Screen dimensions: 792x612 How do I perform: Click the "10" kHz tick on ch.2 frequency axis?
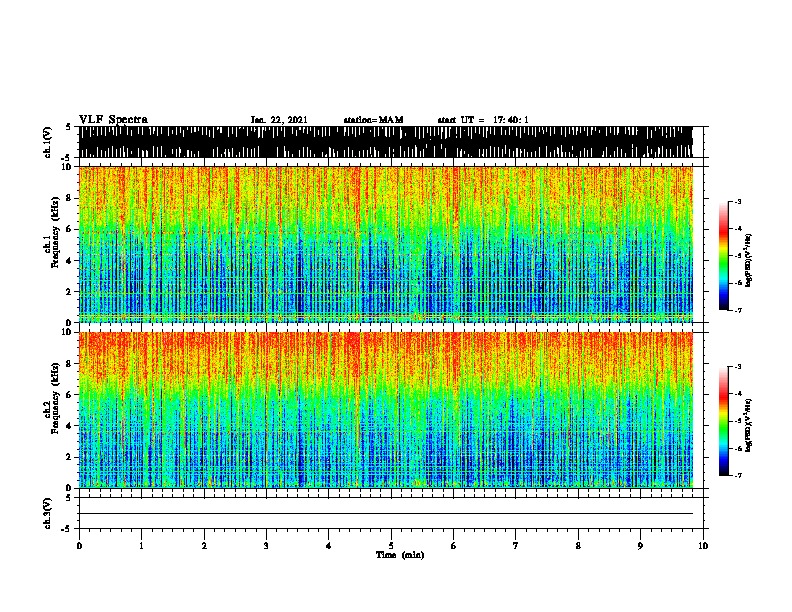tap(68, 332)
